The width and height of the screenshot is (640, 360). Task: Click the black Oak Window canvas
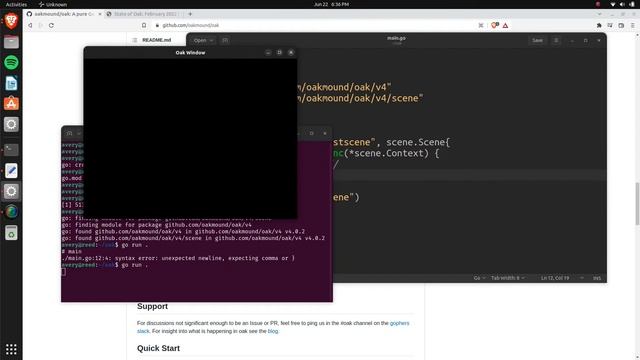190,138
